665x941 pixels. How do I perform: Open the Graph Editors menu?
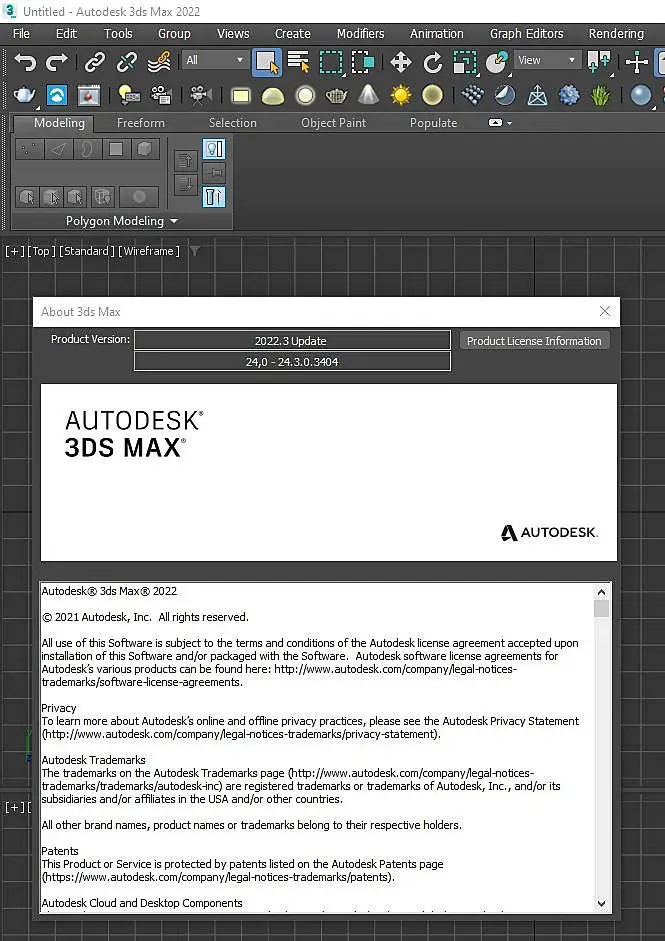click(x=526, y=34)
